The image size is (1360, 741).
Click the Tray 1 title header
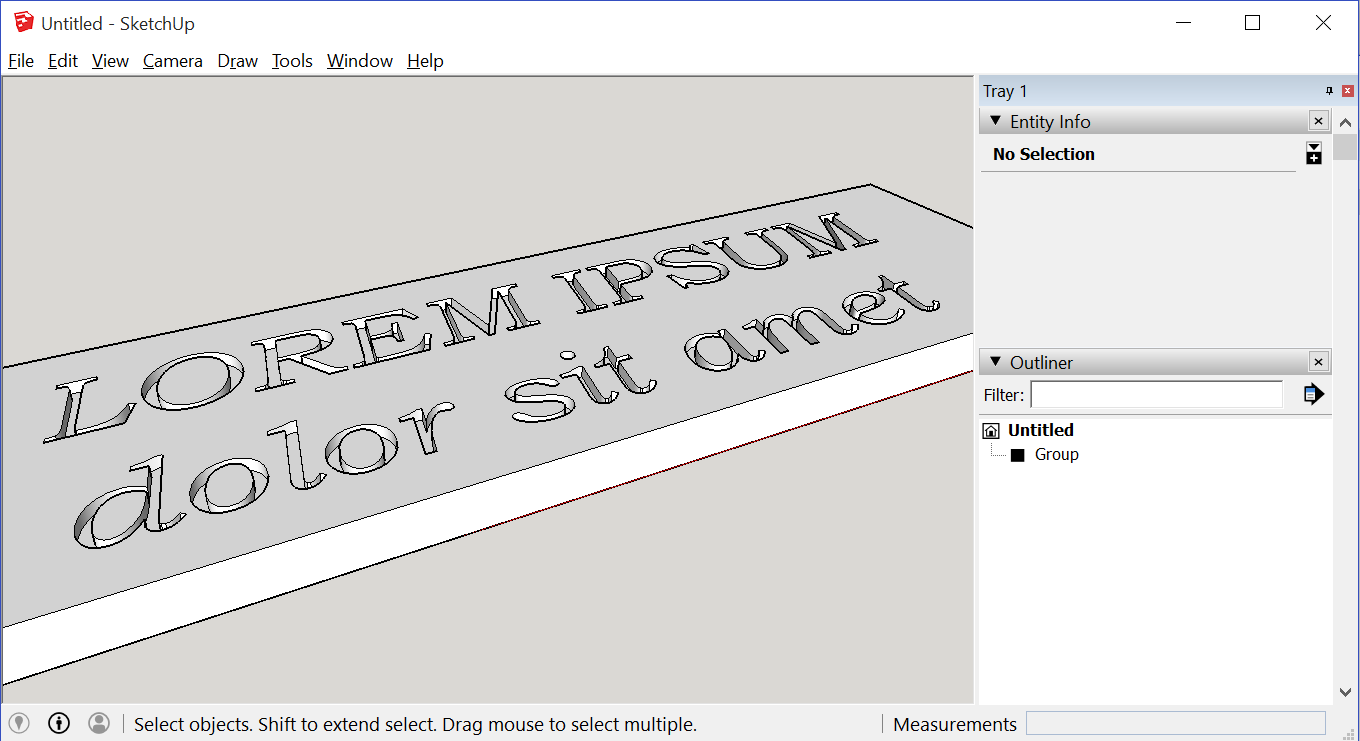pos(1005,91)
